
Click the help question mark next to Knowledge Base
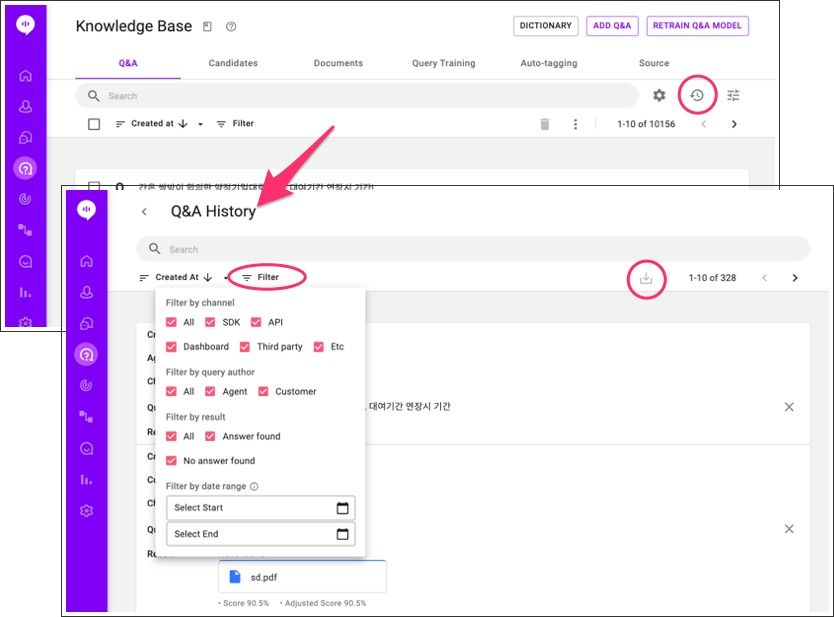(x=231, y=27)
